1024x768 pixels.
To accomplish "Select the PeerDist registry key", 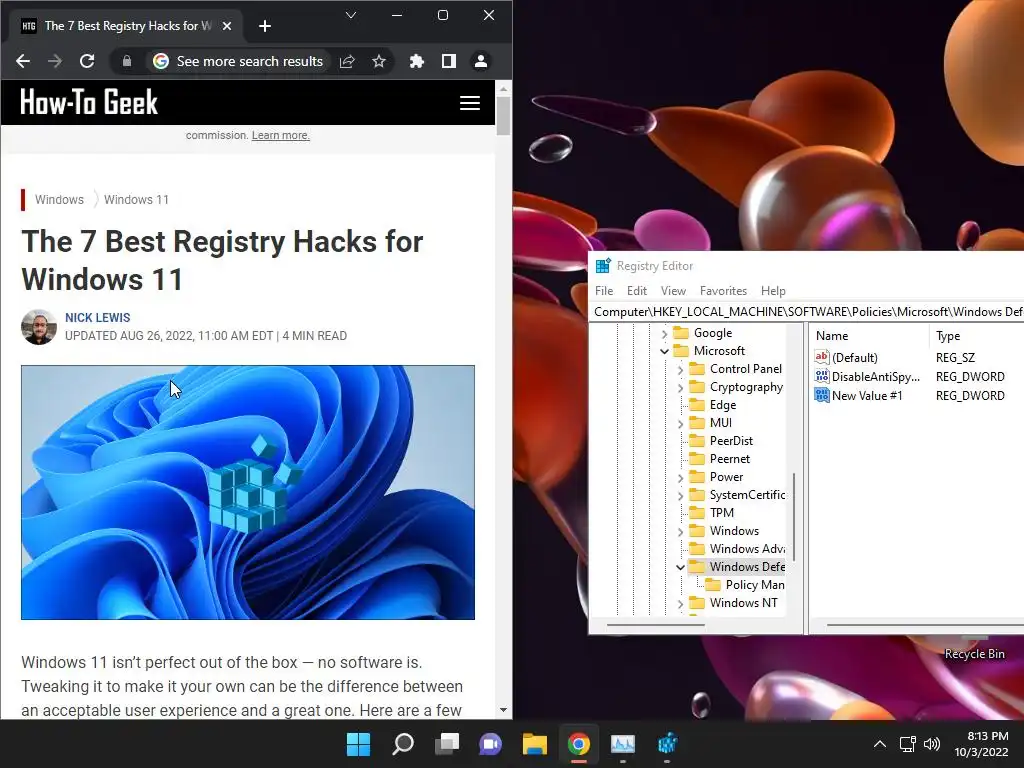I will tap(731, 441).
